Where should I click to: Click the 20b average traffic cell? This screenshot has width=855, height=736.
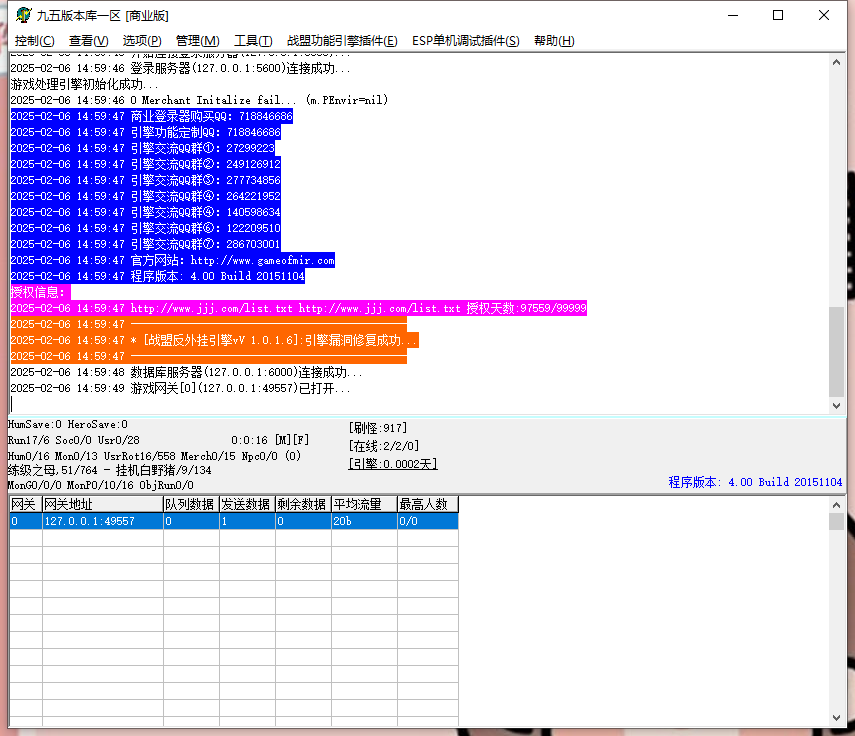(364, 521)
